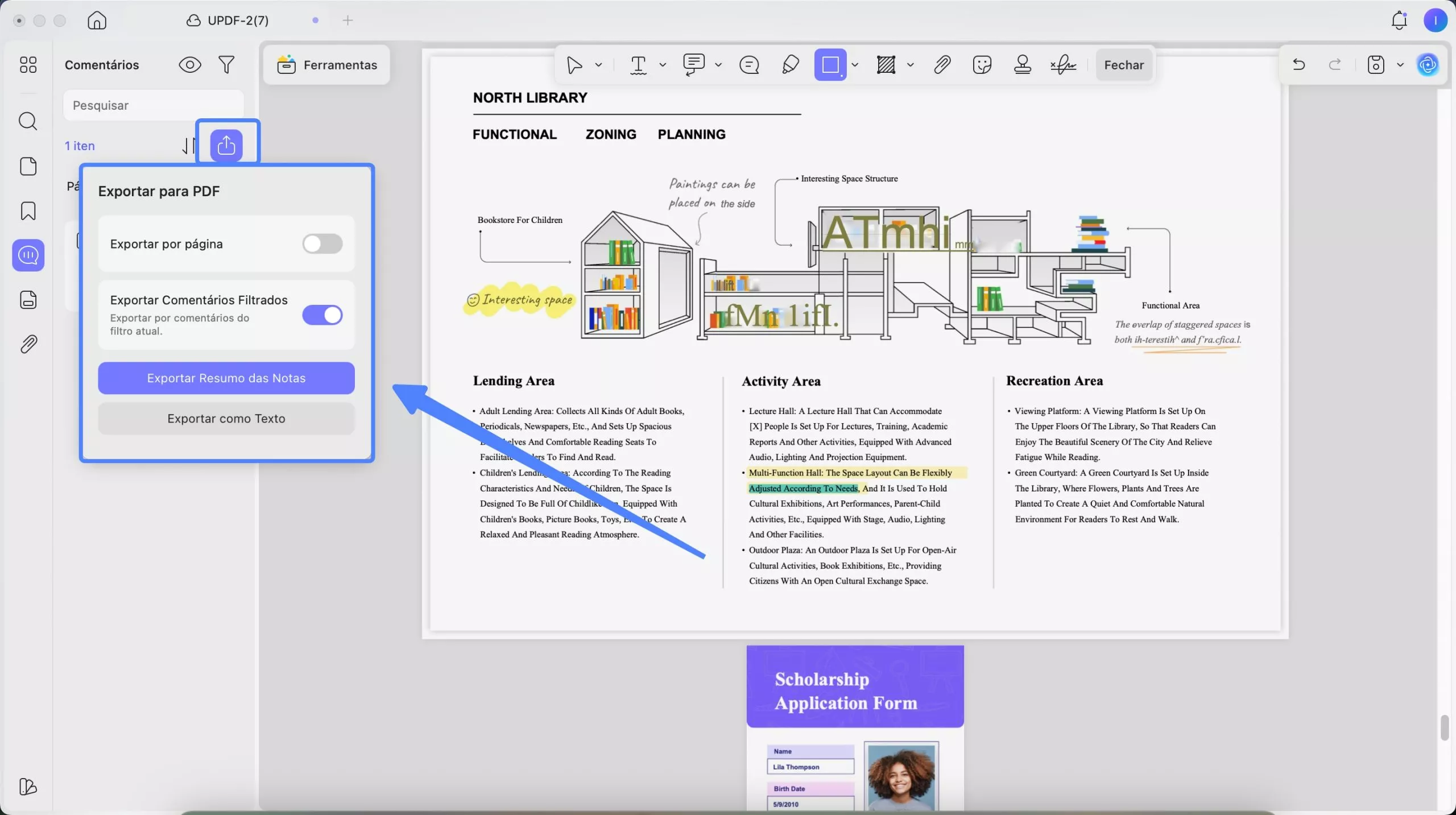Select the hatched area highlight tool
Viewport: 1456px width, 815px height.
tap(886, 65)
